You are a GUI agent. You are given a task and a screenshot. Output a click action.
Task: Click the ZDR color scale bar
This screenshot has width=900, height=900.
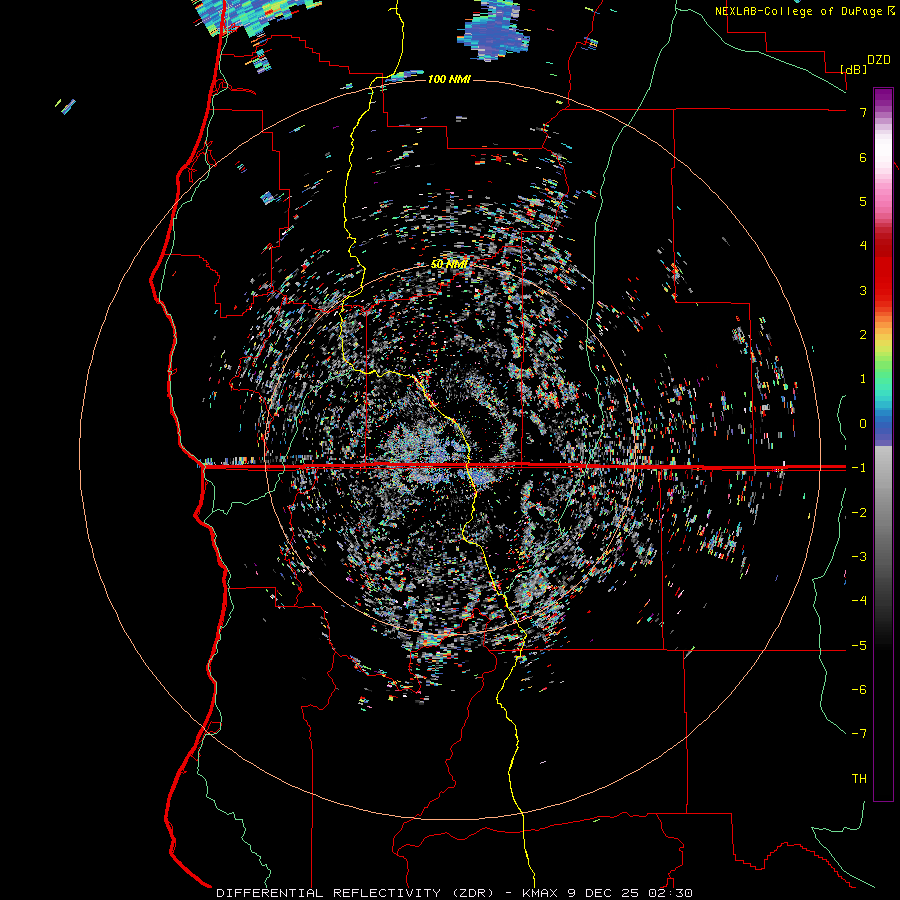click(883, 444)
